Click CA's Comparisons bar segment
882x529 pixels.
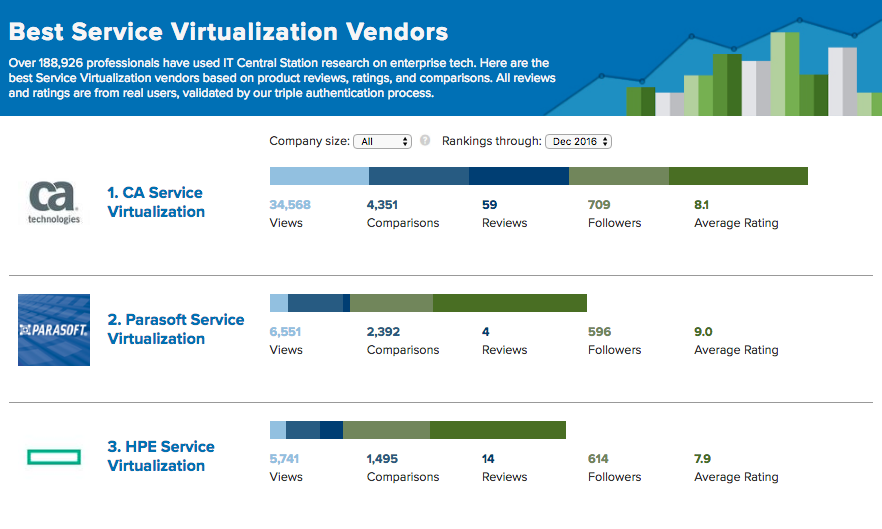(419, 176)
